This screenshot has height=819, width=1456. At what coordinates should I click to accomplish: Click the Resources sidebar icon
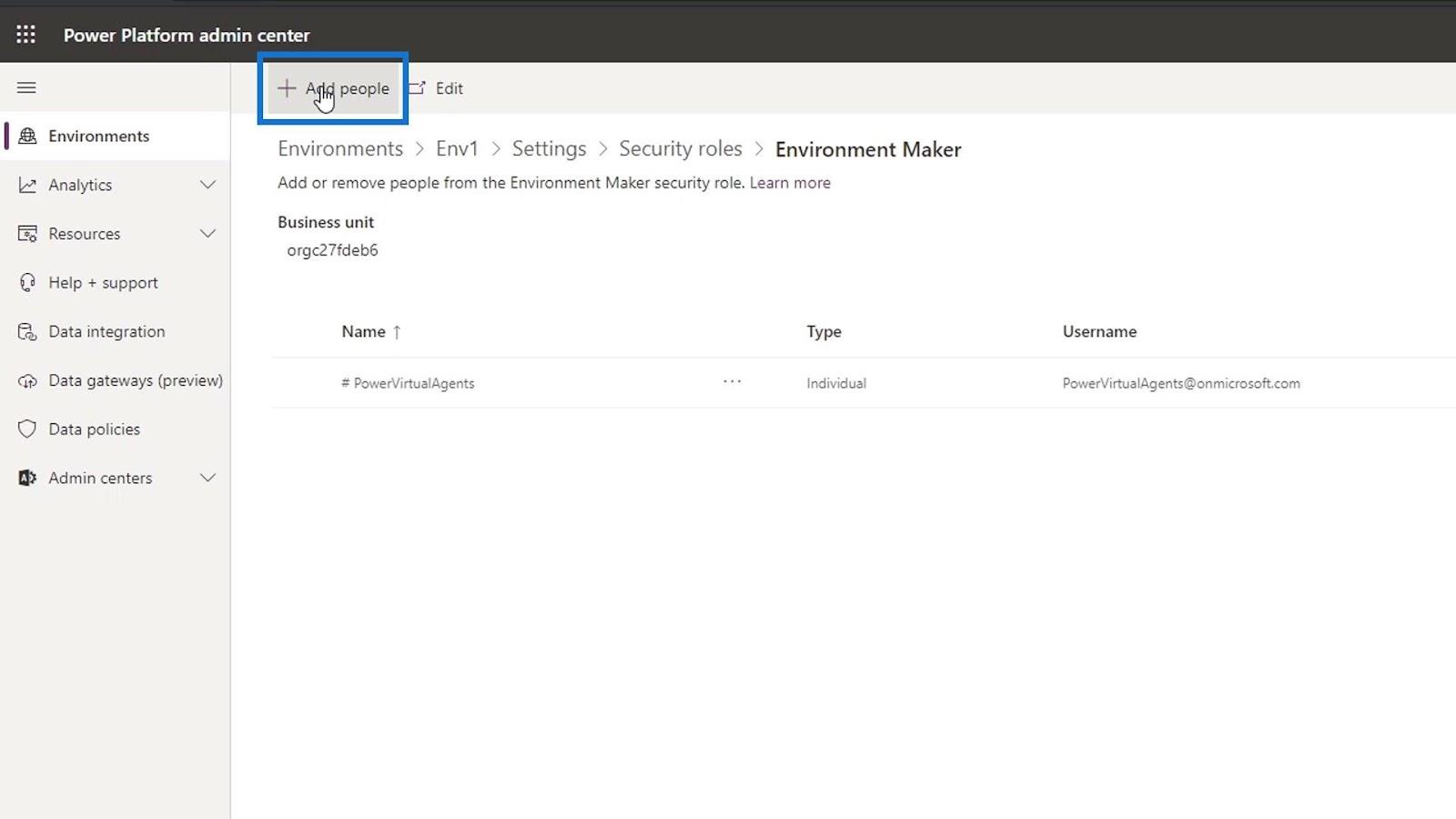(x=27, y=234)
